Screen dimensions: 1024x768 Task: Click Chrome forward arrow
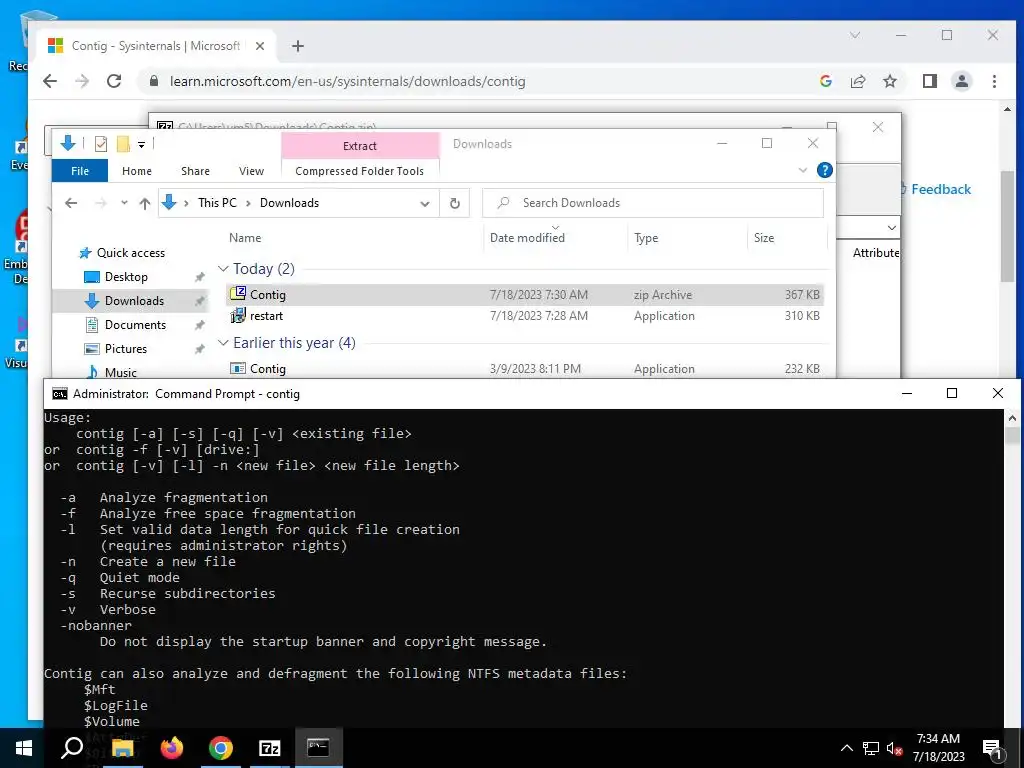click(82, 81)
